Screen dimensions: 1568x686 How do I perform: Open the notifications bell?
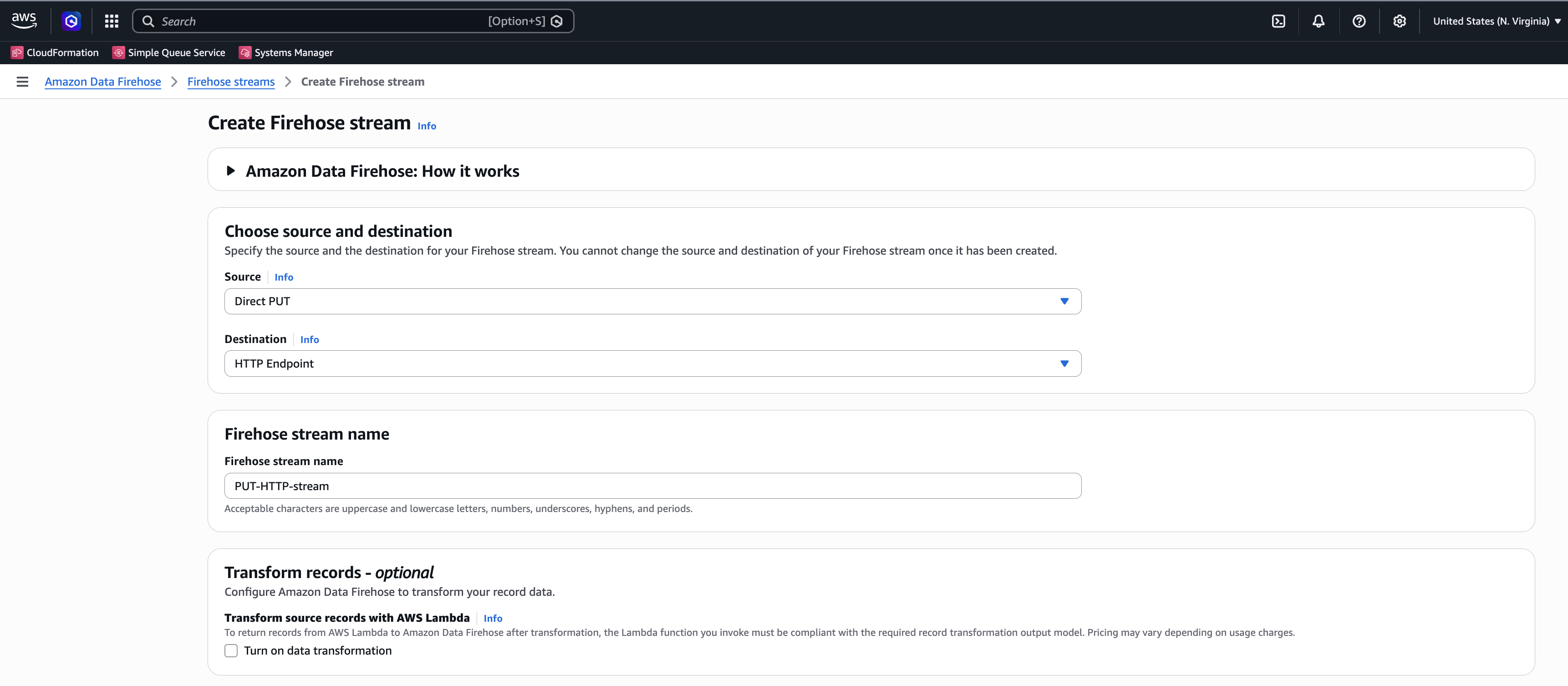click(x=1318, y=20)
